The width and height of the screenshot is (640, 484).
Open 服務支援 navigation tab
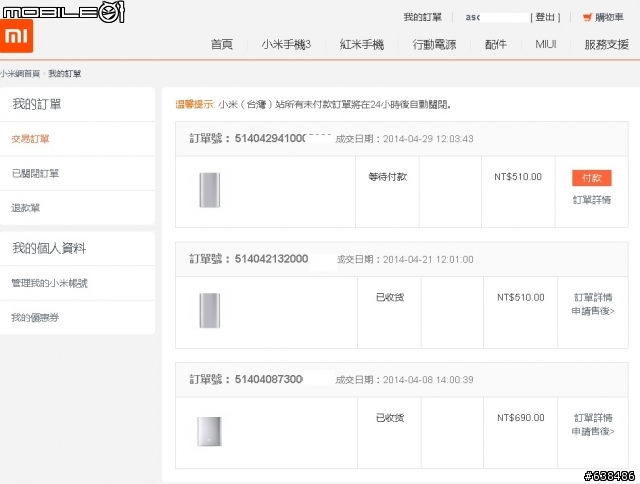pyautogui.click(x=607, y=44)
